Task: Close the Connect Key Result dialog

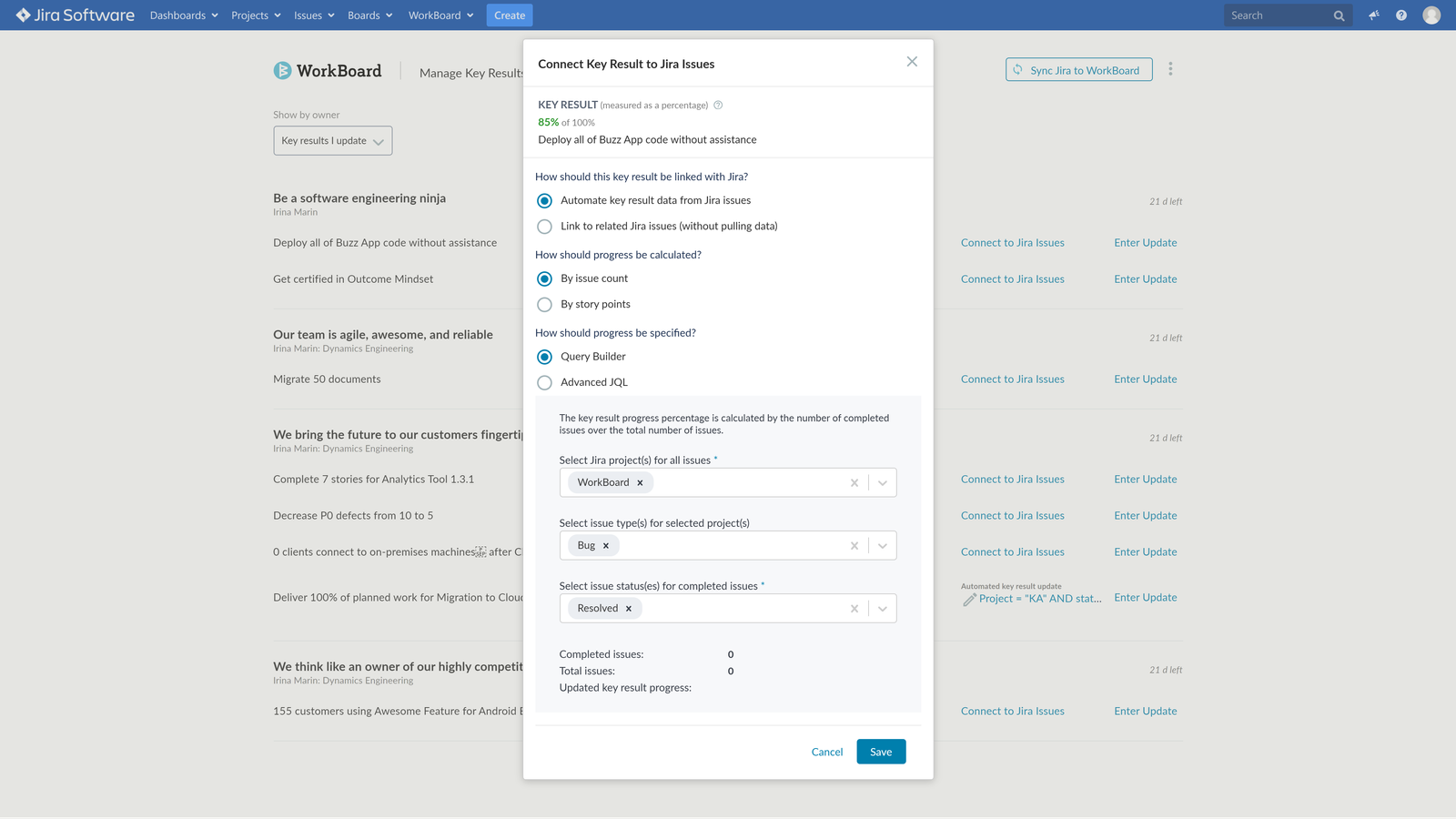Action: (912, 62)
